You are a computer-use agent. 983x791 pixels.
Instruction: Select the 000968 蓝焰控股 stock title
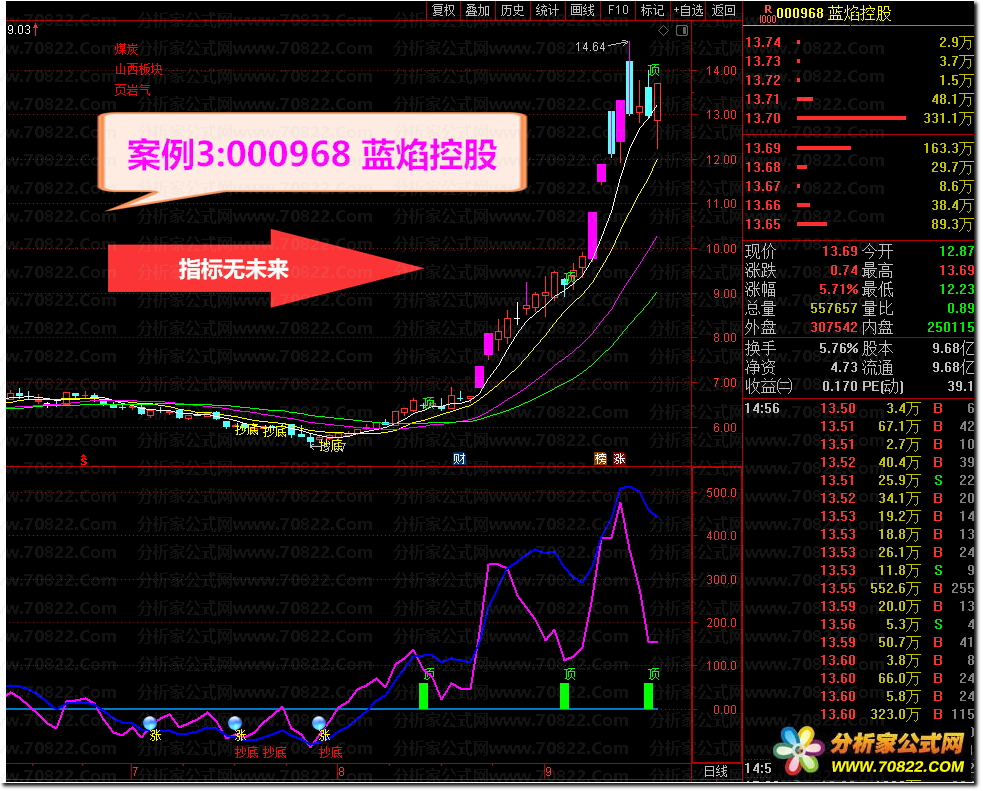click(x=834, y=13)
